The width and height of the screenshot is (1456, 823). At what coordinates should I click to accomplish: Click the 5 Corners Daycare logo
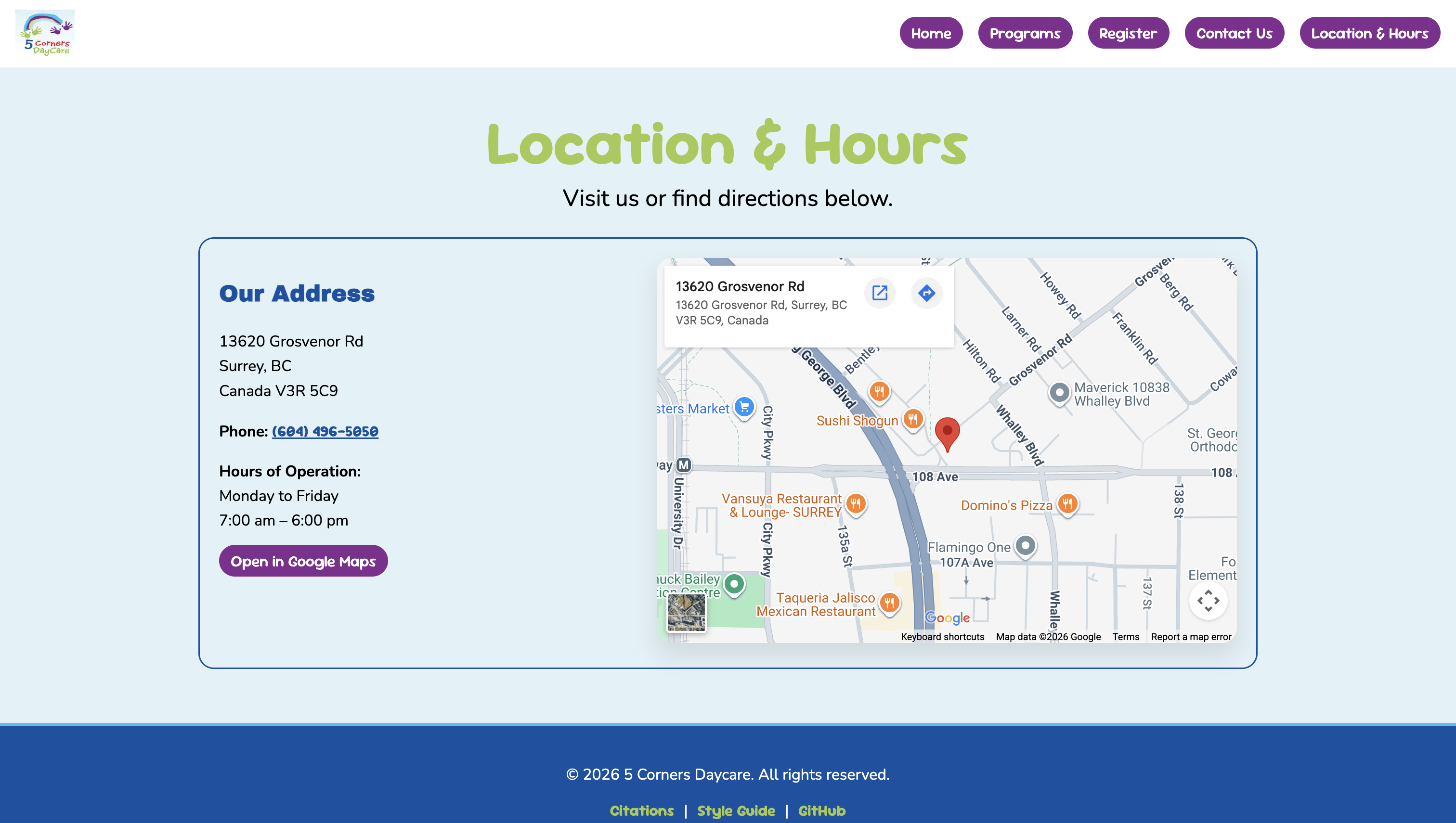44,33
